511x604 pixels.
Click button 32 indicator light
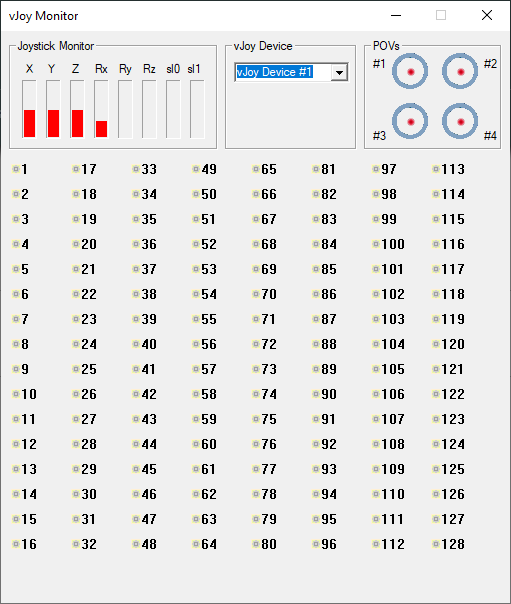pos(76,544)
